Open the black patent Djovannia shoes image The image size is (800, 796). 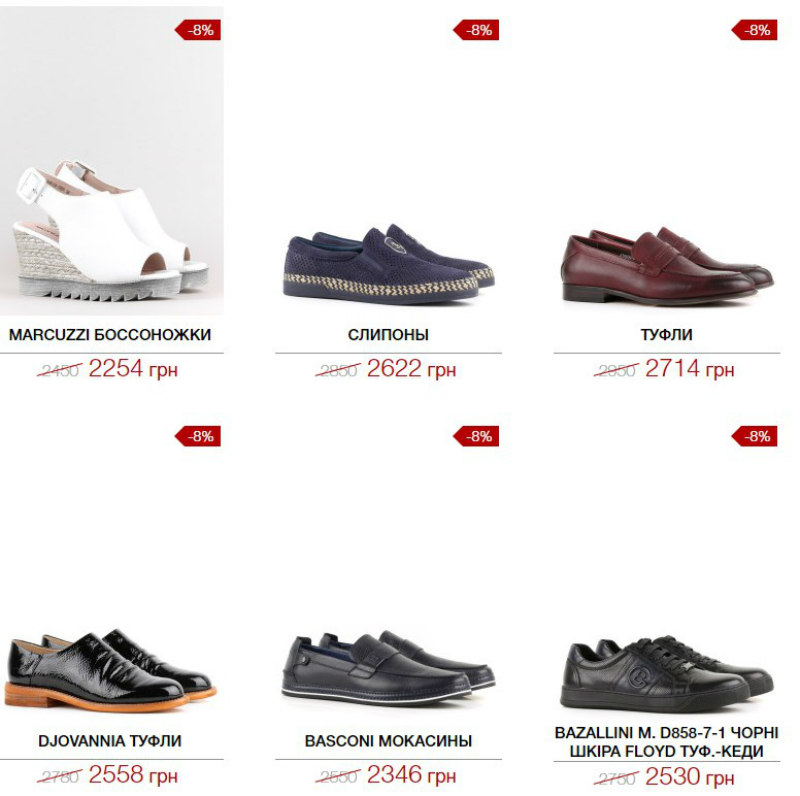(x=112, y=670)
